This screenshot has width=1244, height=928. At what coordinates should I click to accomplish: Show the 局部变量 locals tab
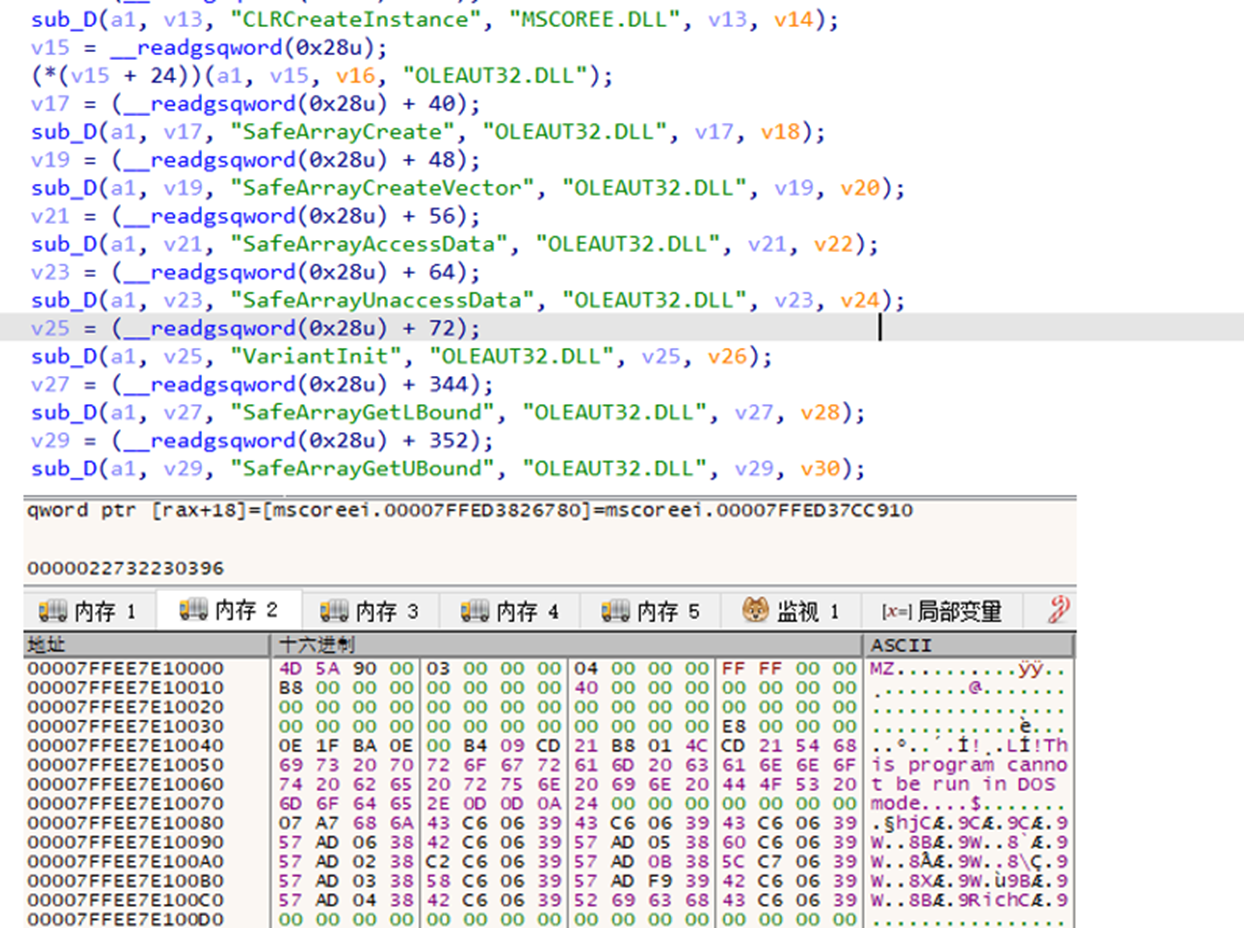click(940, 611)
